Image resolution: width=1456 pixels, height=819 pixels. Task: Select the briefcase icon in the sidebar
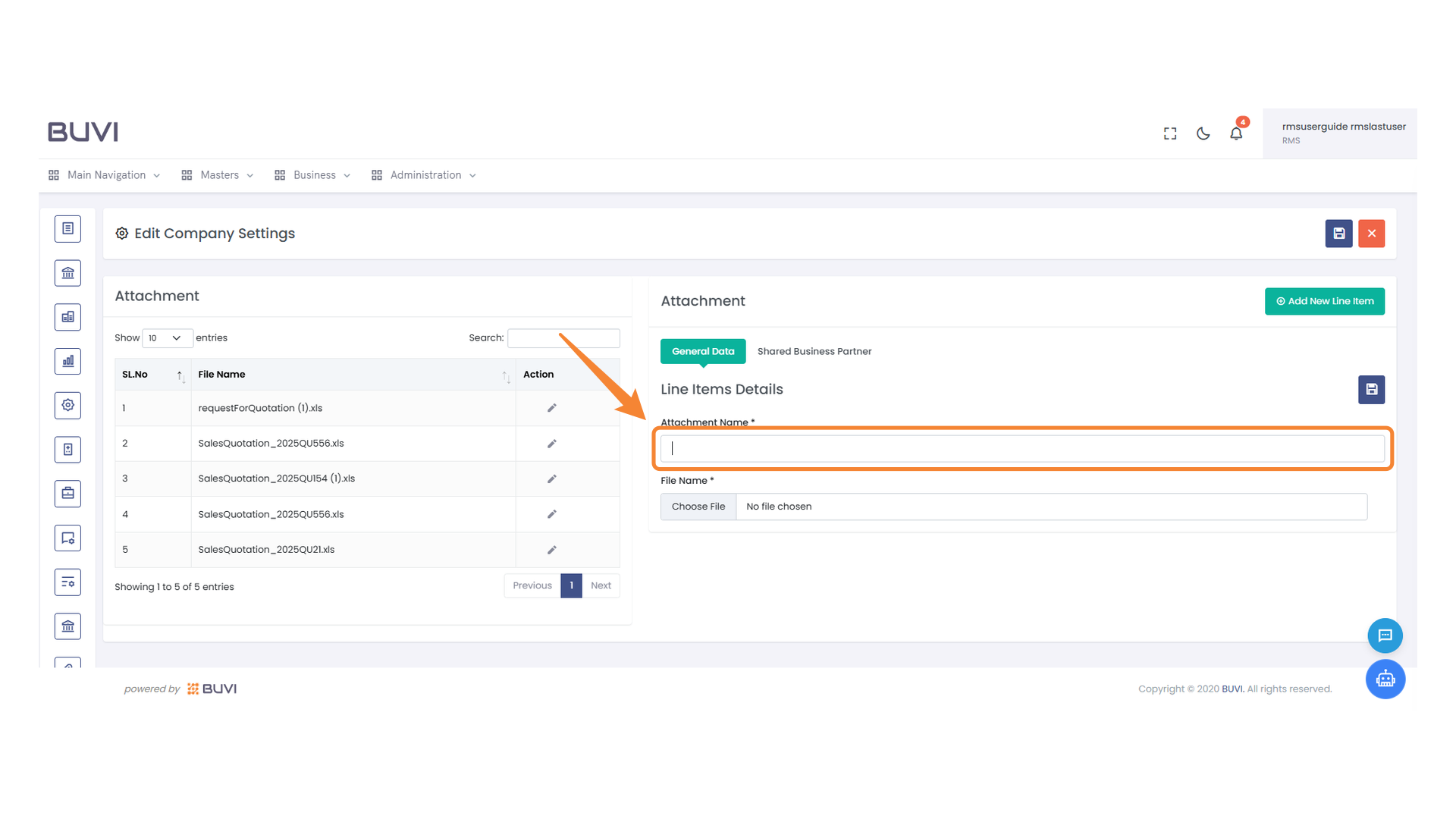(x=67, y=493)
